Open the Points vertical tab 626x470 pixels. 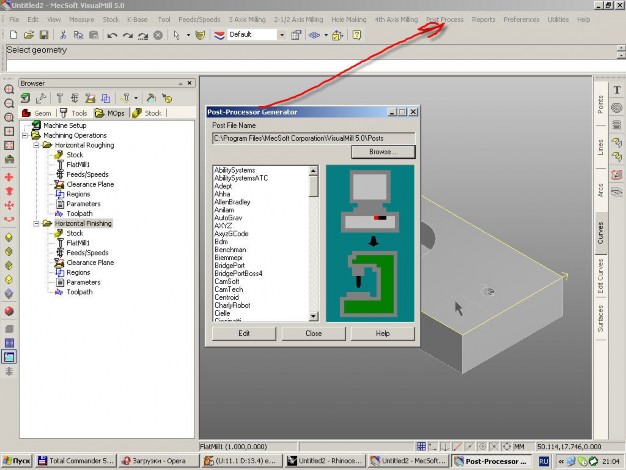[x=600, y=105]
